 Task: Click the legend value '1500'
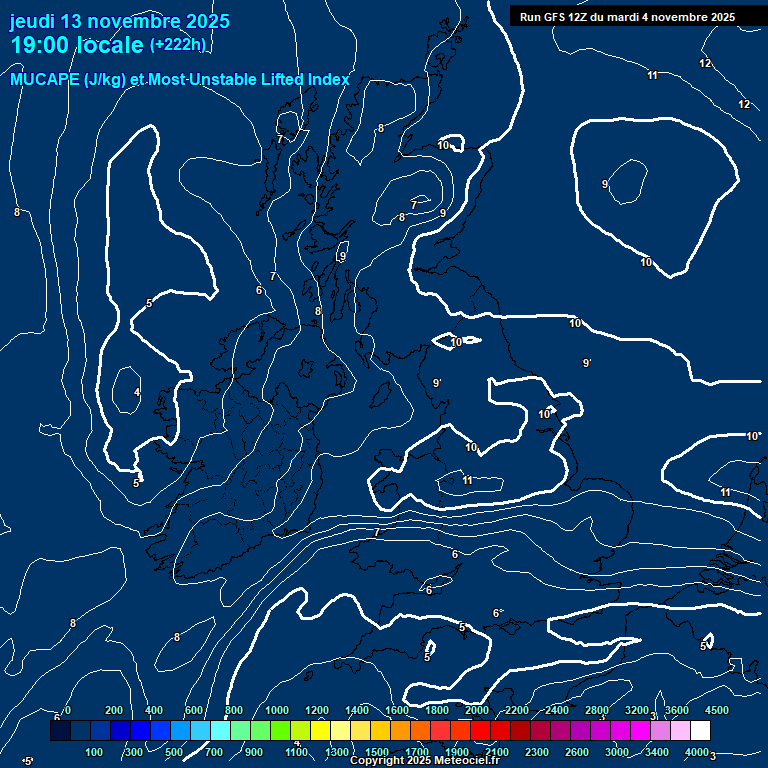tap(377, 752)
